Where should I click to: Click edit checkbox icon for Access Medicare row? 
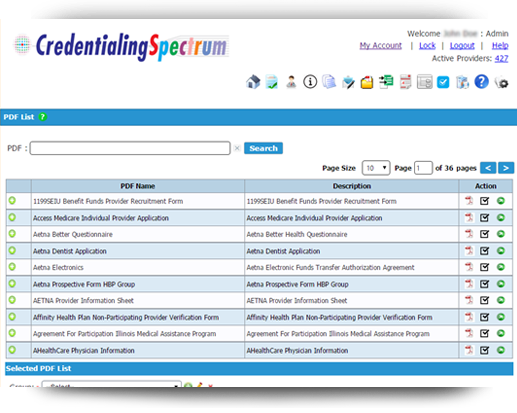coord(484,218)
